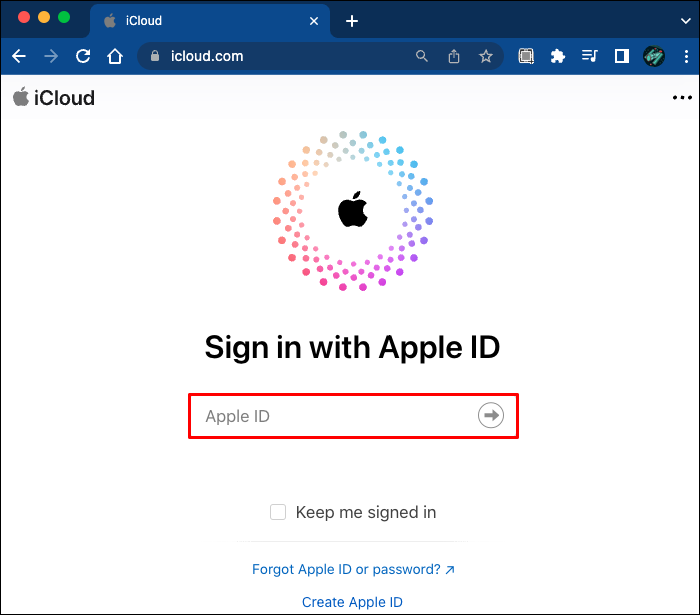Image resolution: width=700 pixels, height=615 pixels.
Task: Open the iCloud page three-dot menu
Action: coord(682,97)
